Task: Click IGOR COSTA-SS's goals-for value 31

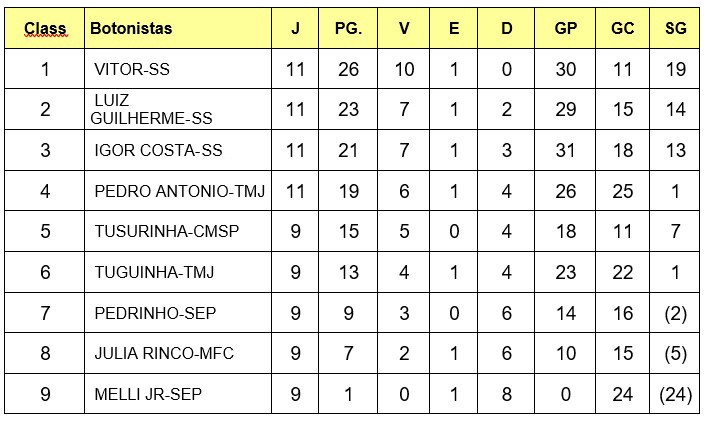Action: (x=566, y=151)
